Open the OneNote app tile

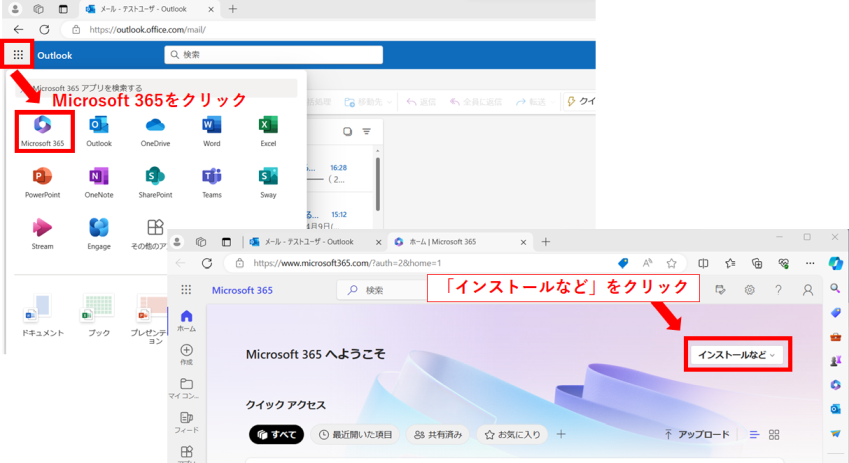click(x=98, y=182)
